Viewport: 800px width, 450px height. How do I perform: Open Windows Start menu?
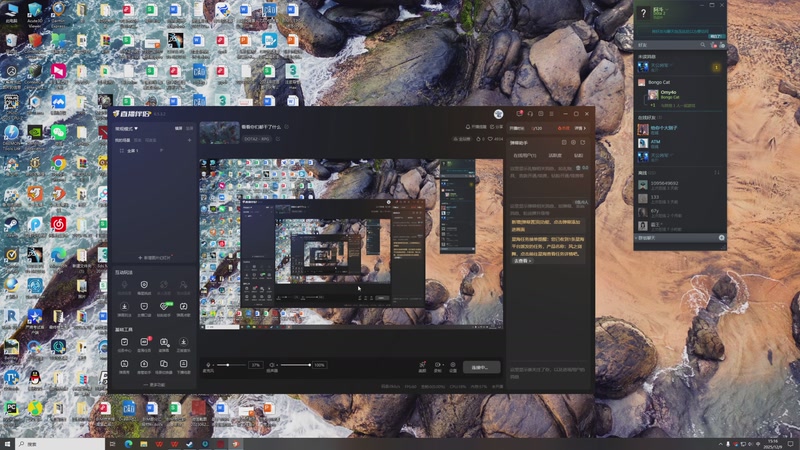[x=7, y=444]
